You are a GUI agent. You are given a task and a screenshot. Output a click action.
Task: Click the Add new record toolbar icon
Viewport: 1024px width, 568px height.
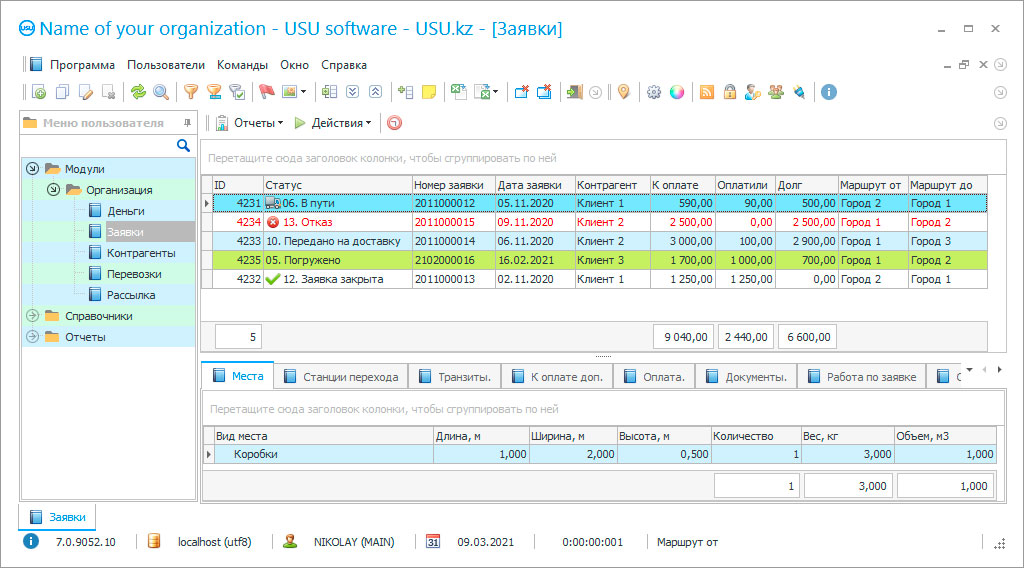pyautogui.click(x=39, y=92)
